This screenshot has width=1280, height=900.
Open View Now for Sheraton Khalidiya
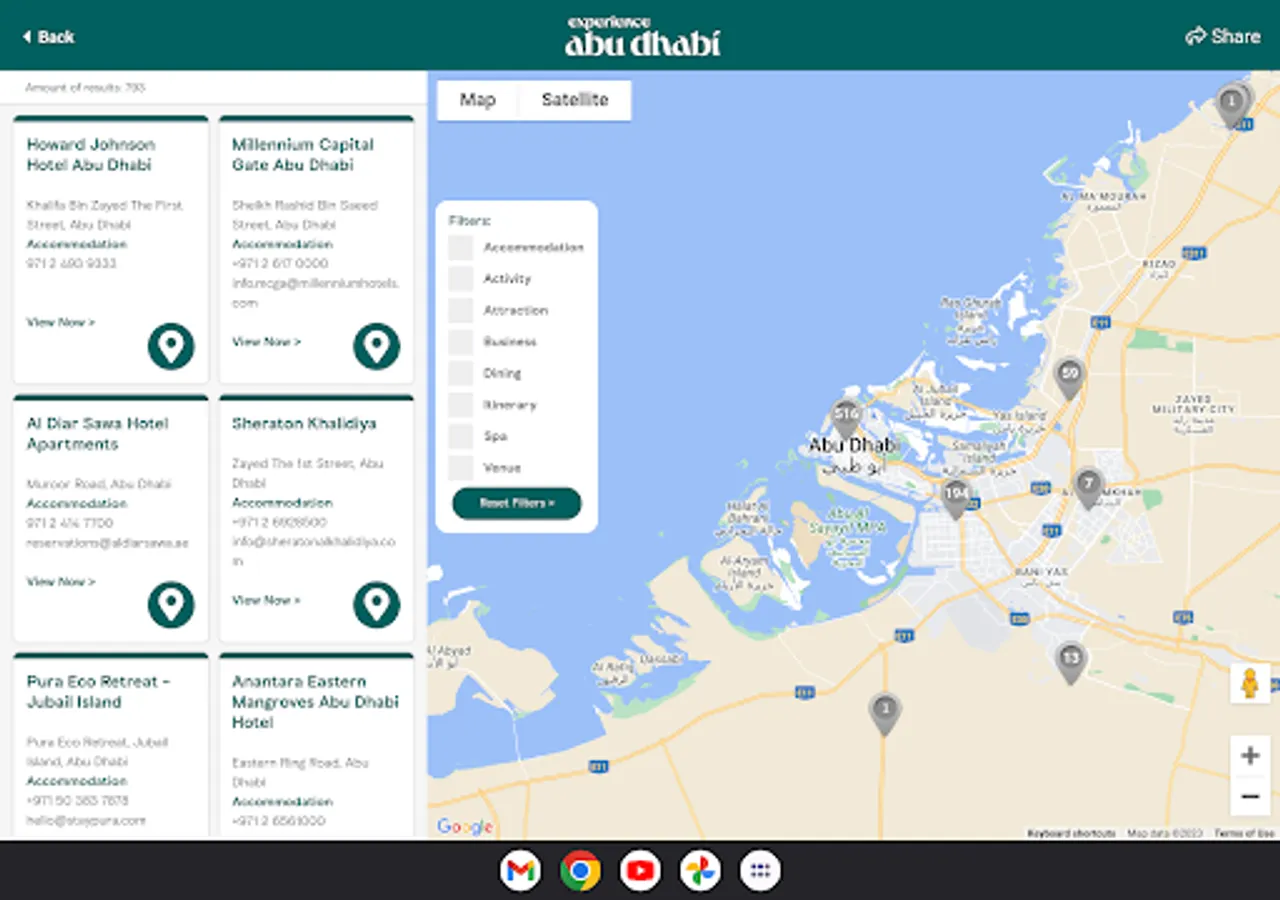(267, 600)
